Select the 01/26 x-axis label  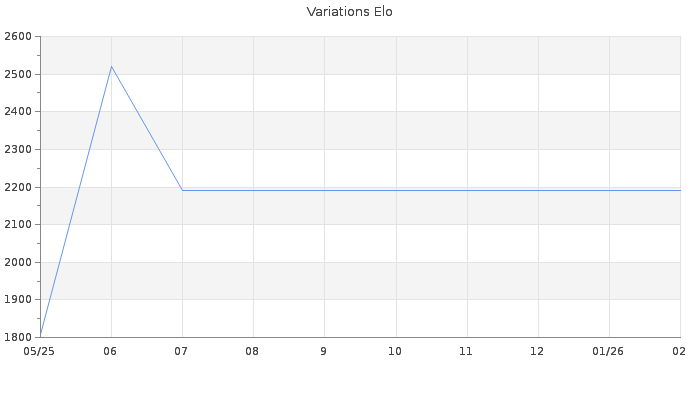[608, 351]
